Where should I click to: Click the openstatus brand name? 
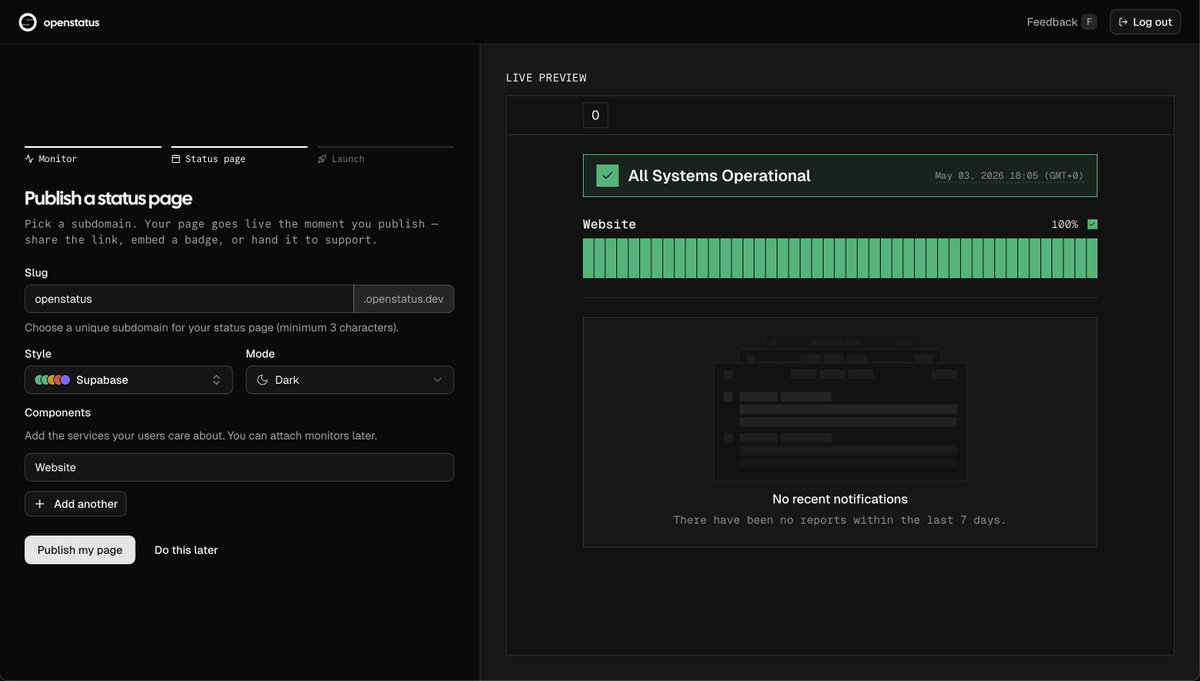click(x=71, y=22)
